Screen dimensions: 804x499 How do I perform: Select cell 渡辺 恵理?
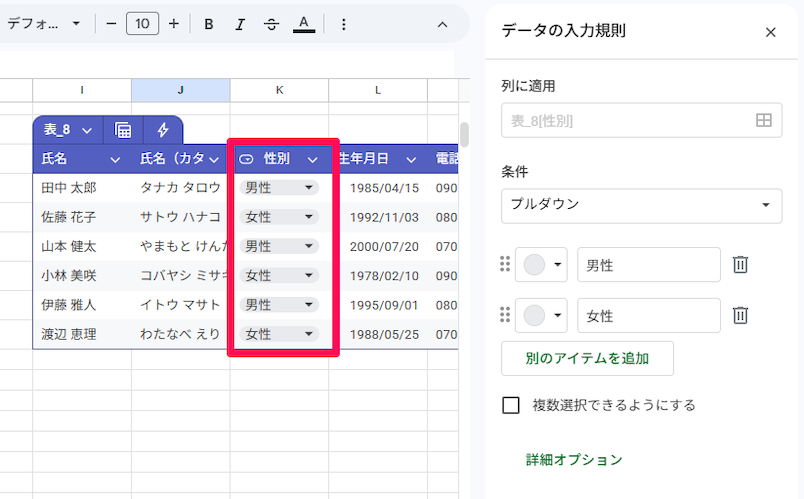click(x=82, y=334)
